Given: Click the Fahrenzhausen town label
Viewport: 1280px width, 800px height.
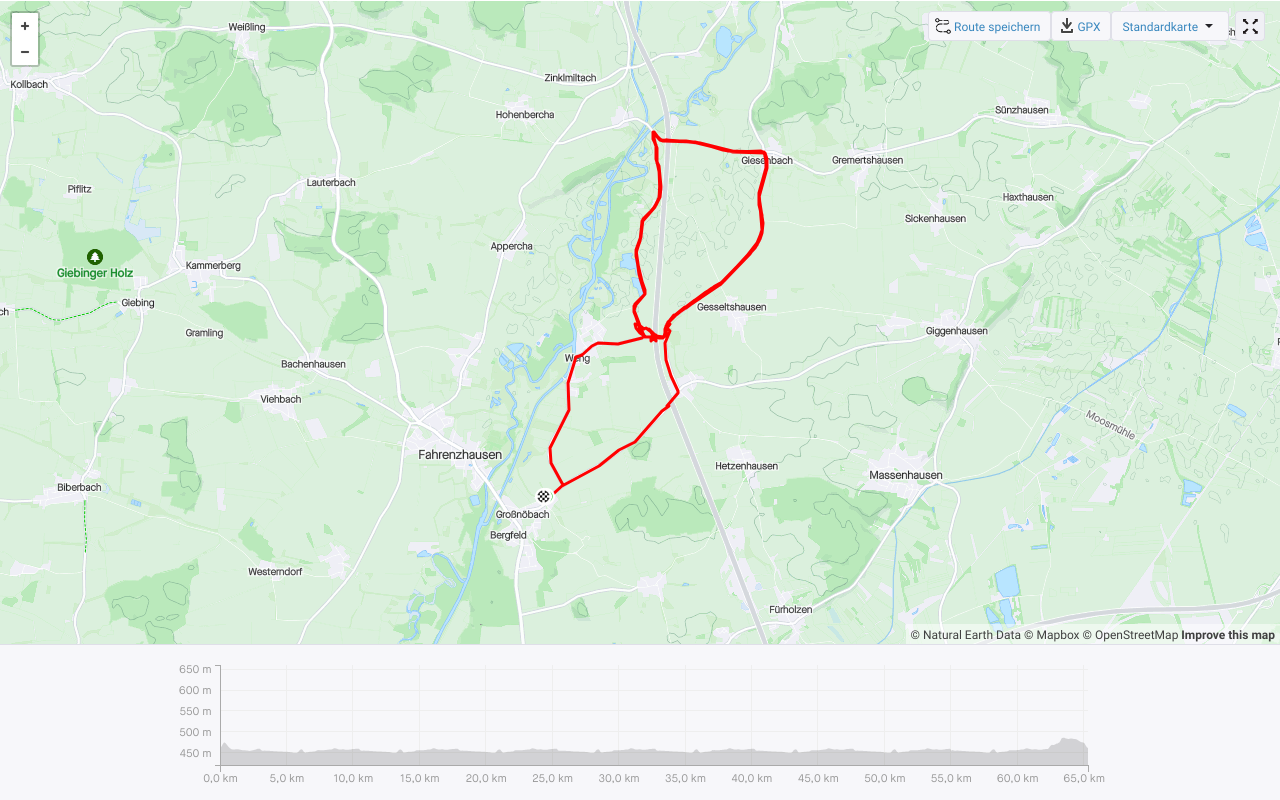Looking at the screenshot, I should pos(460,455).
